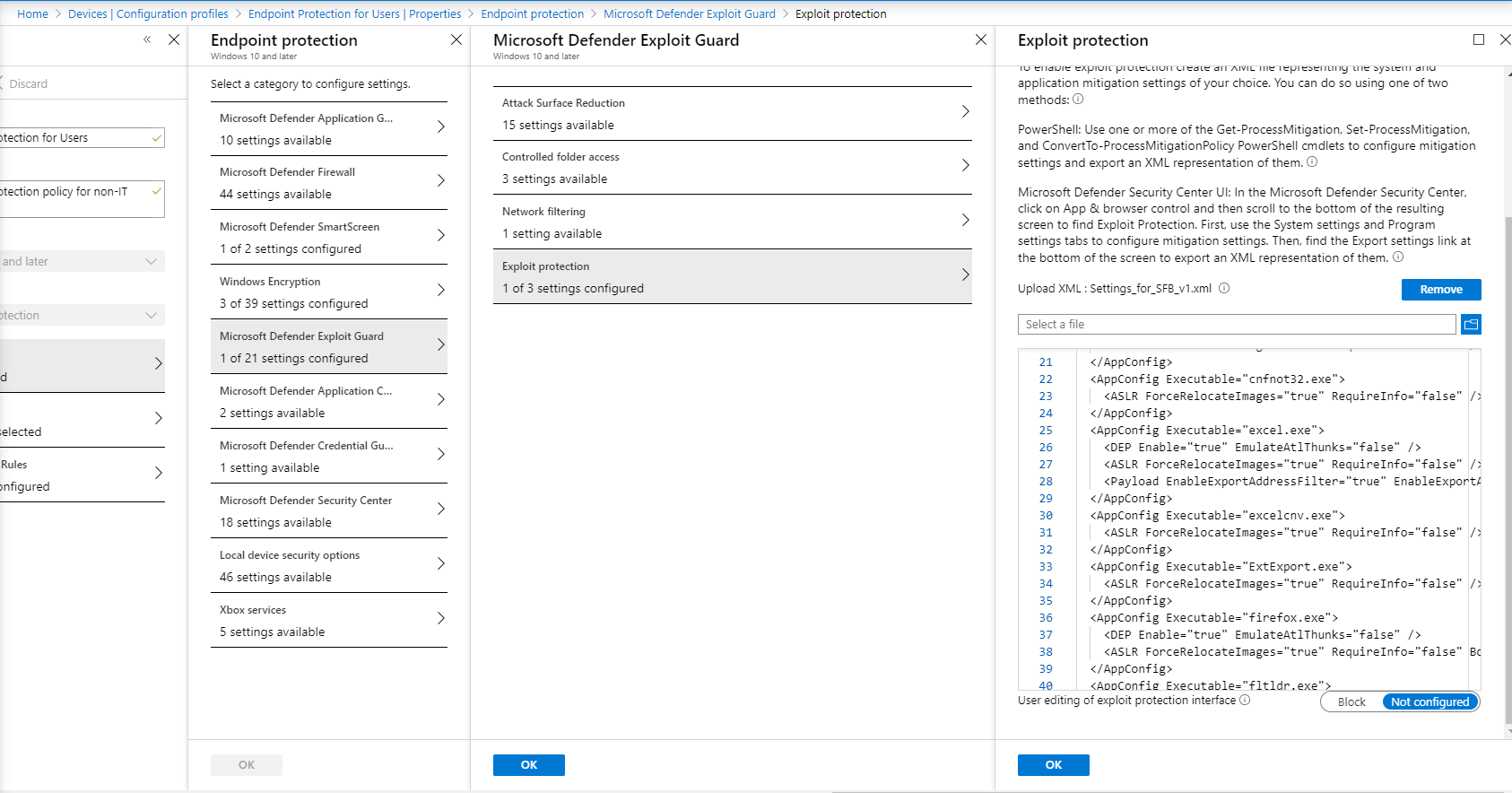The width and height of the screenshot is (1512, 793).
Task: Click OK in Exploit protection blade
Action: point(1054,765)
